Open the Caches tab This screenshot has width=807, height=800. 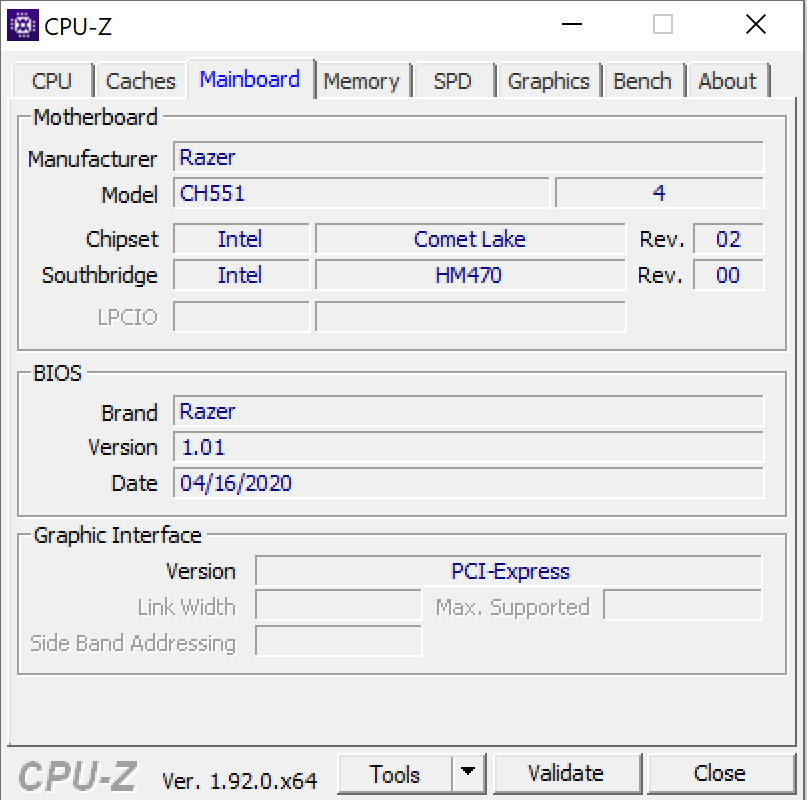point(141,81)
